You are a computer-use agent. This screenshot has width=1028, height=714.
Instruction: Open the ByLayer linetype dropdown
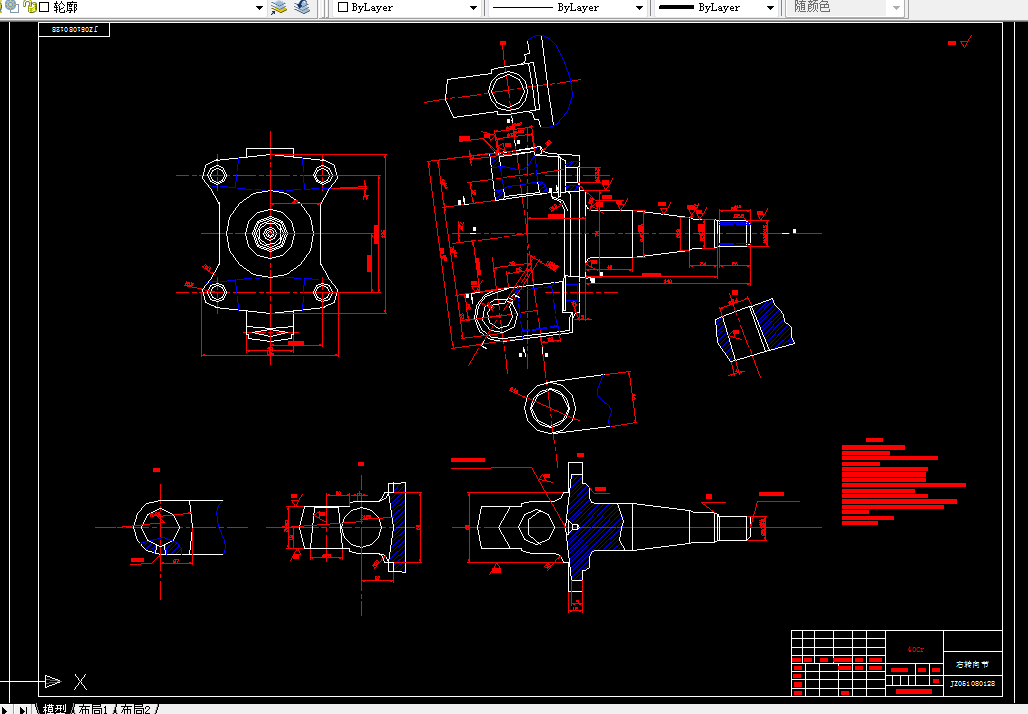639,8
